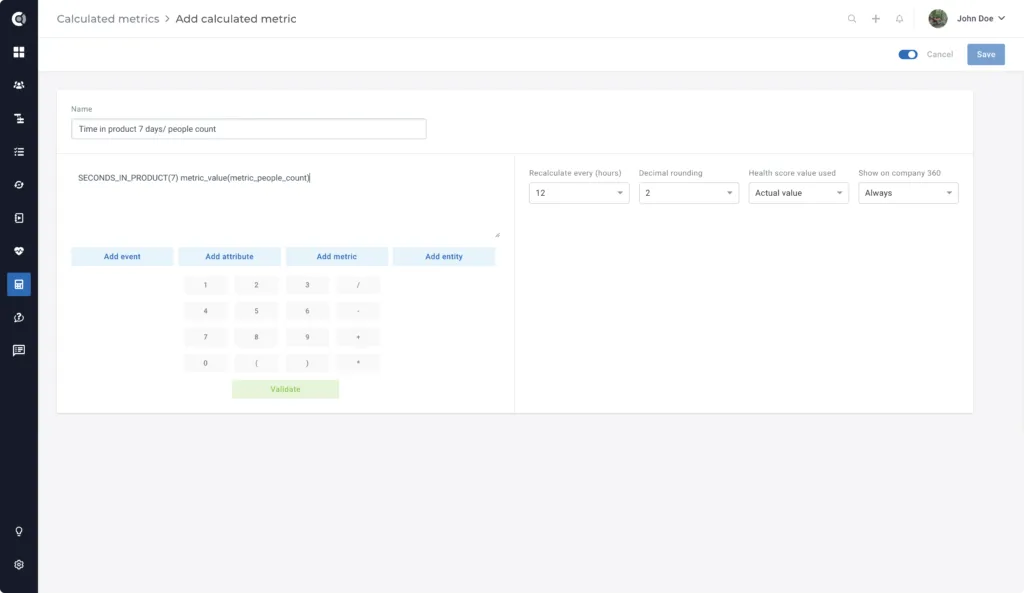This screenshot has height=593, width=1024.
Task: Insert a closing parenthesis from keypad
Action: tap(307, 363)
